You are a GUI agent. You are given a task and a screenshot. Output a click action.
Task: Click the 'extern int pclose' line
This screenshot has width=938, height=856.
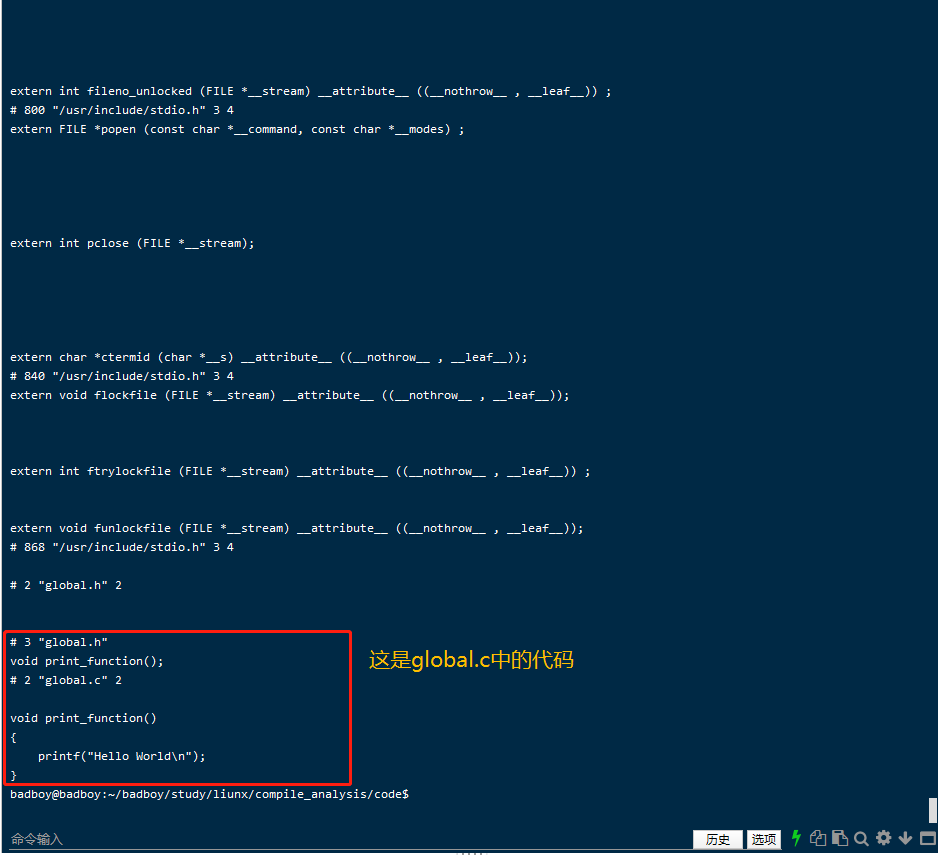click(x=132, y=243)
